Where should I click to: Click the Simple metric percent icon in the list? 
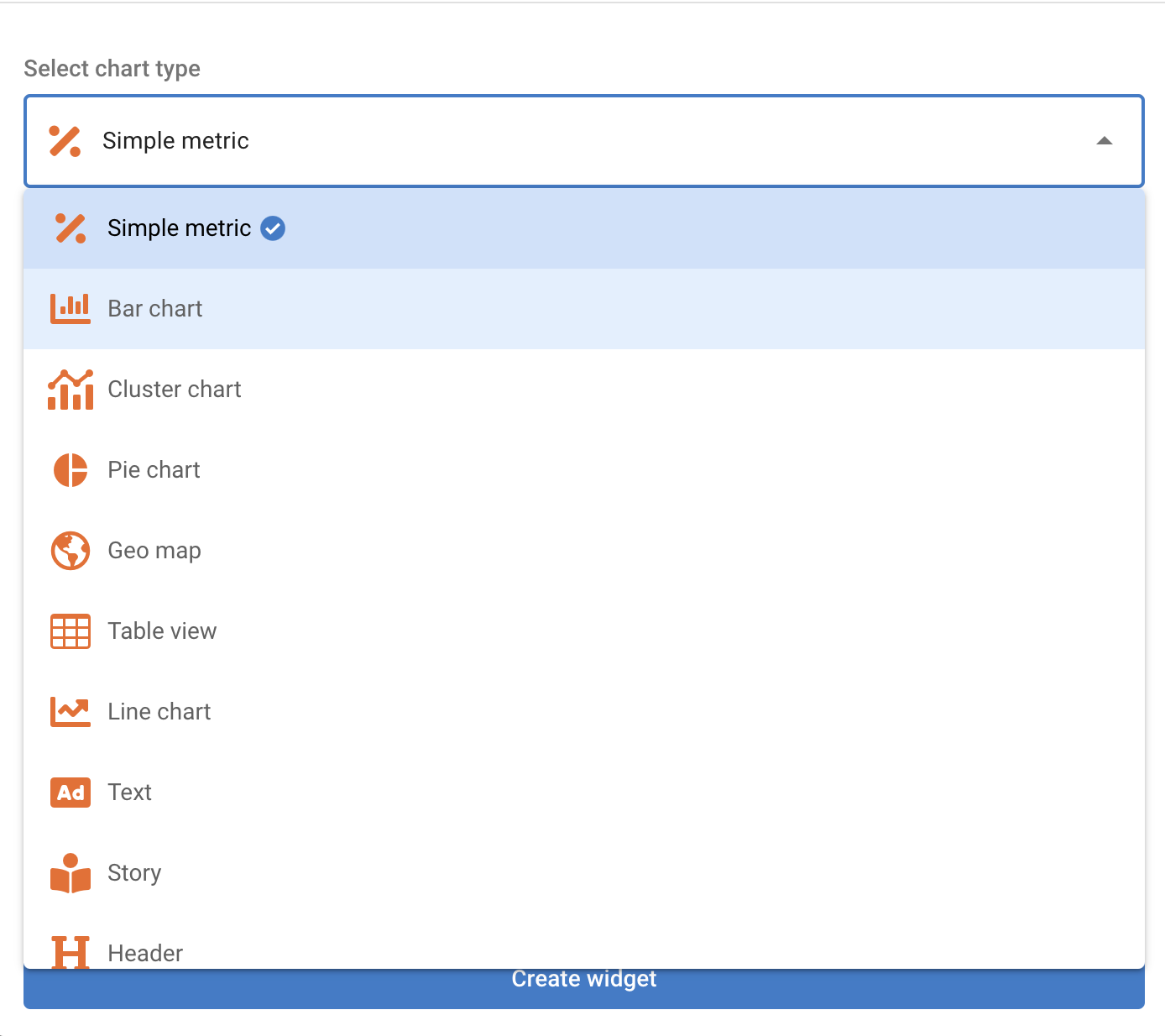click(71, 228)
